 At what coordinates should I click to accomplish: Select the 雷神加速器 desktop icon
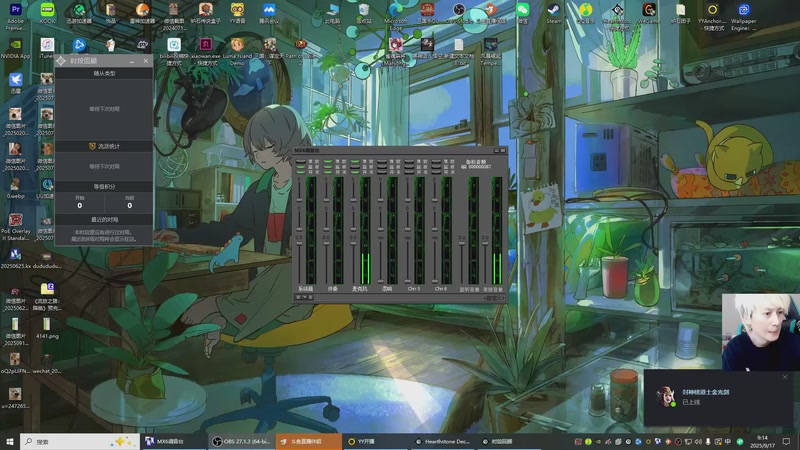coord(142,14)
